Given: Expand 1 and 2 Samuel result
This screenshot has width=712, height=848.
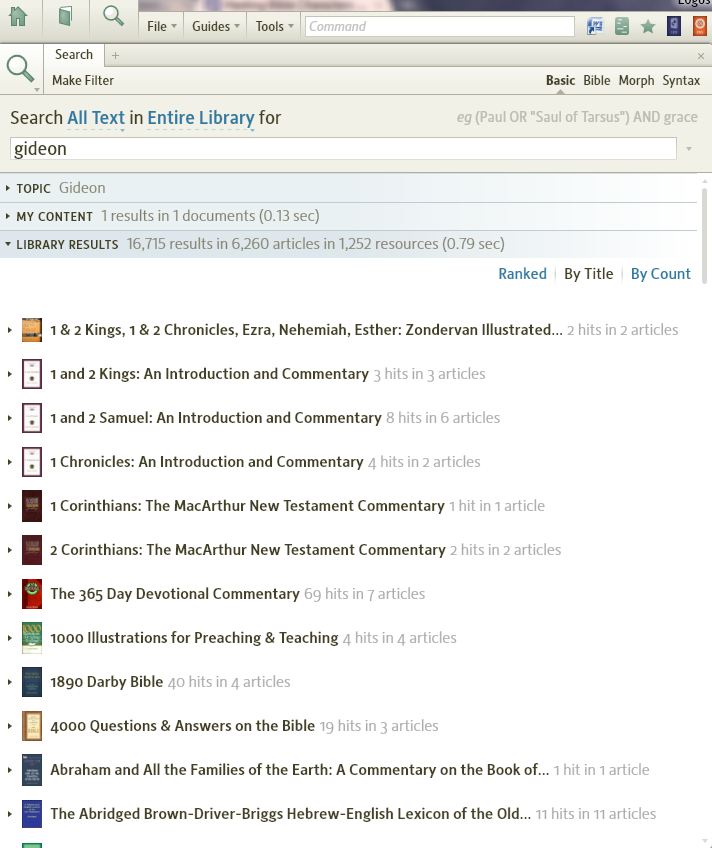Looking at the screenshot, I should pos(9,418).
